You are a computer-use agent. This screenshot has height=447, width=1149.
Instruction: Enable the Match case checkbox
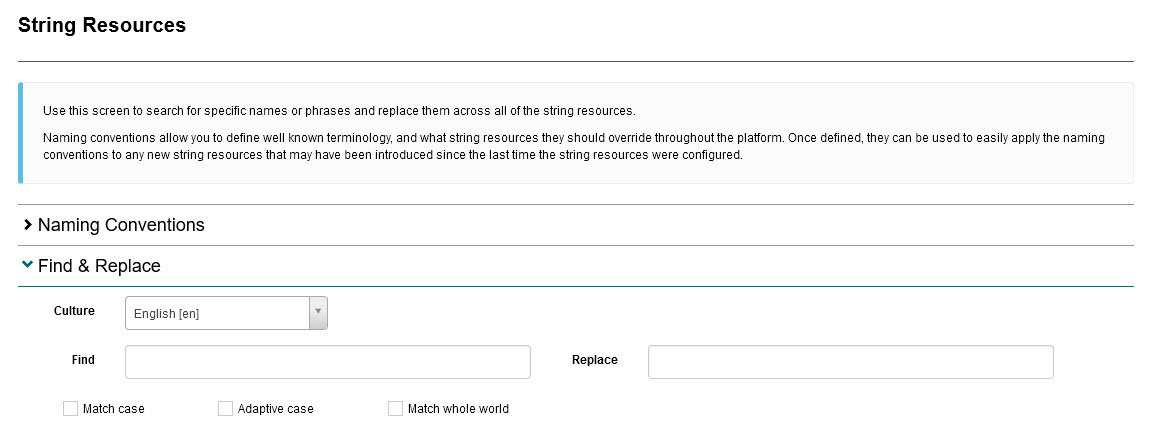(70, 408)
